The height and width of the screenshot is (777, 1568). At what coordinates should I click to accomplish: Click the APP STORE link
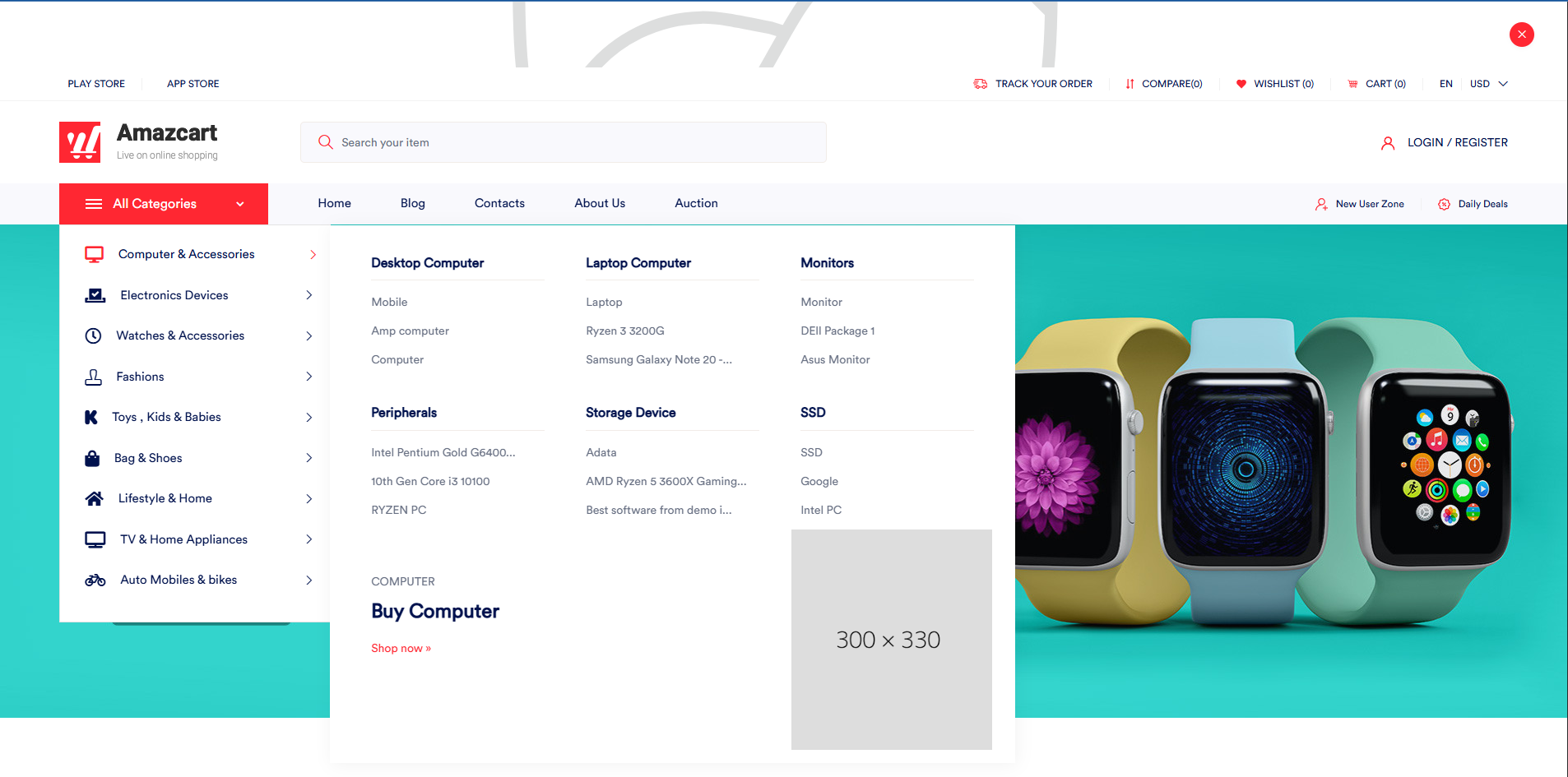coord(193,84)
